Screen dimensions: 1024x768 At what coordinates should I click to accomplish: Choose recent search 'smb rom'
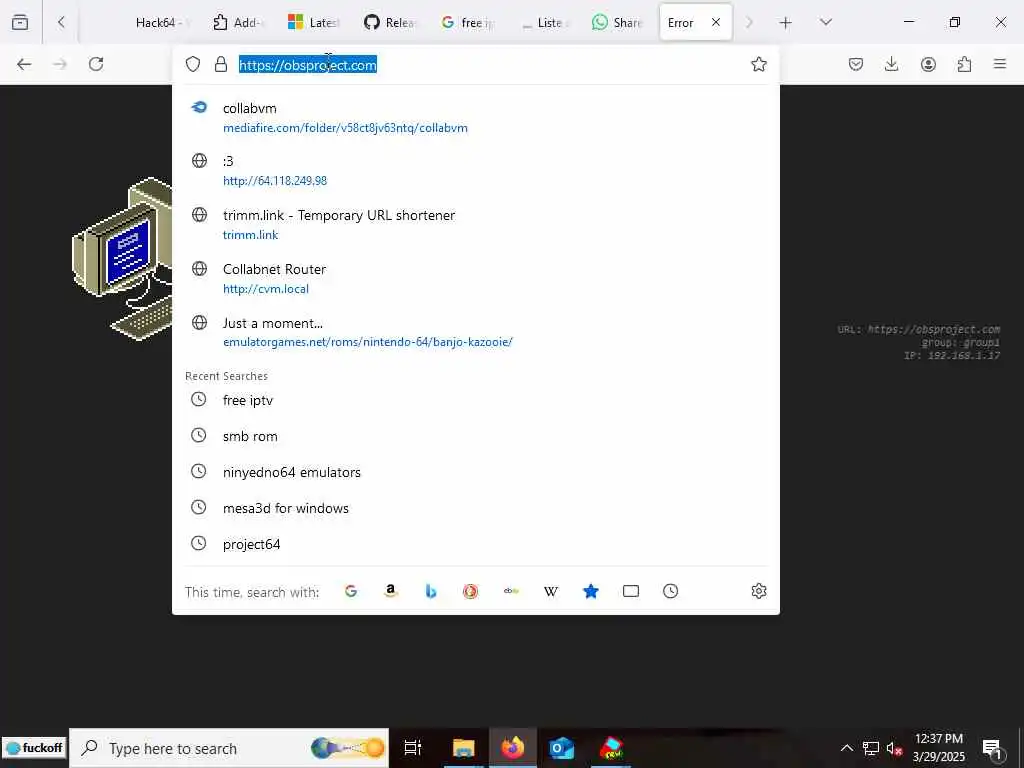tap(475, 436)
